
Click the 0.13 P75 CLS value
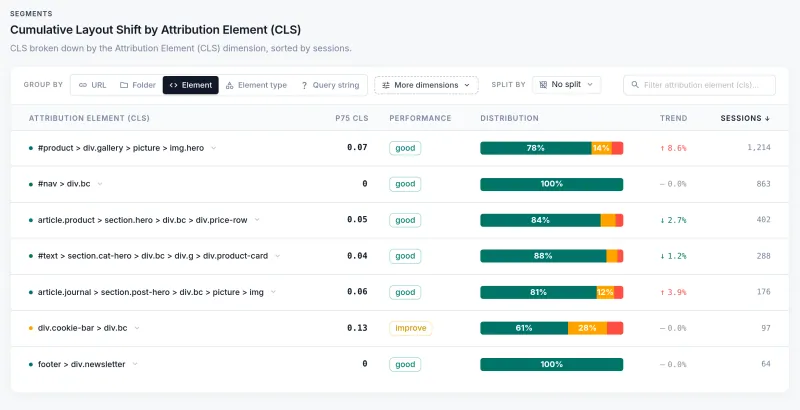pos(357,328)
